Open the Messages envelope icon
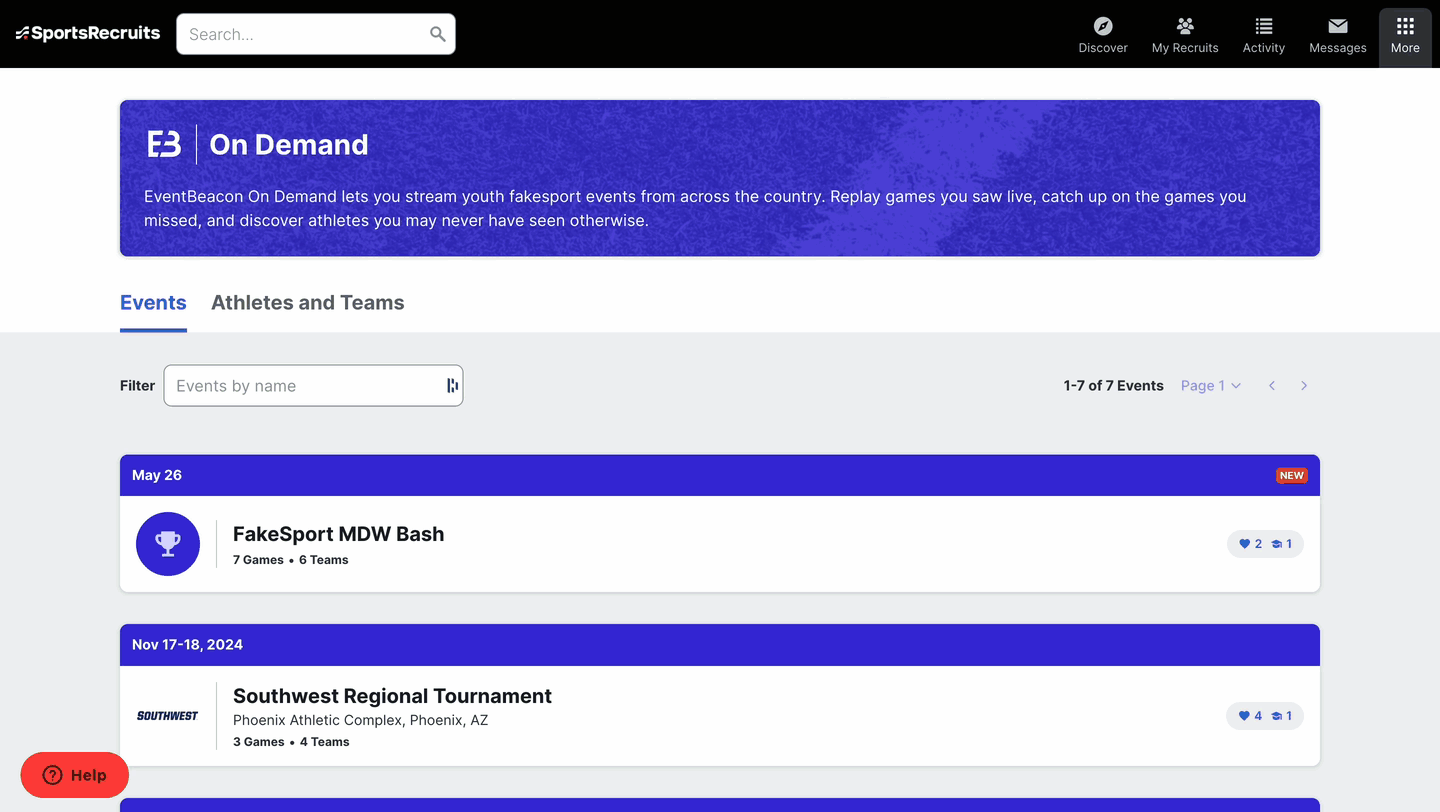 coord(1338,26)
